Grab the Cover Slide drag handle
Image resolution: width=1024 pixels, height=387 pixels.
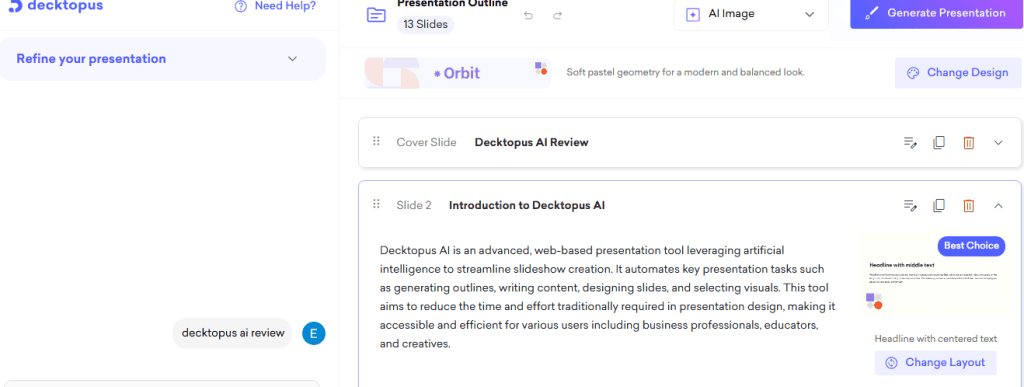376,141
